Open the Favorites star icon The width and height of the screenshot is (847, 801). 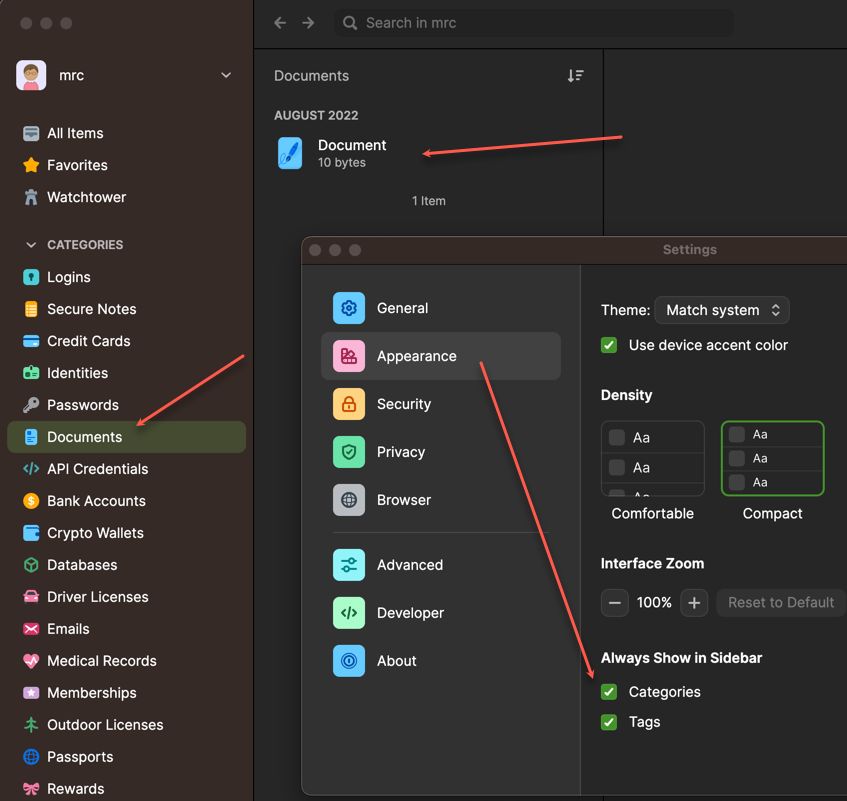(31, 165)
